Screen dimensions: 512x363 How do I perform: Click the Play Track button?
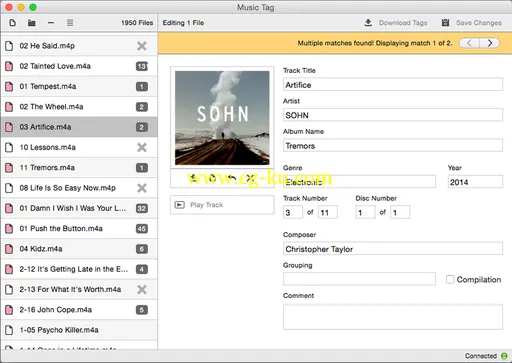point(222,205)
